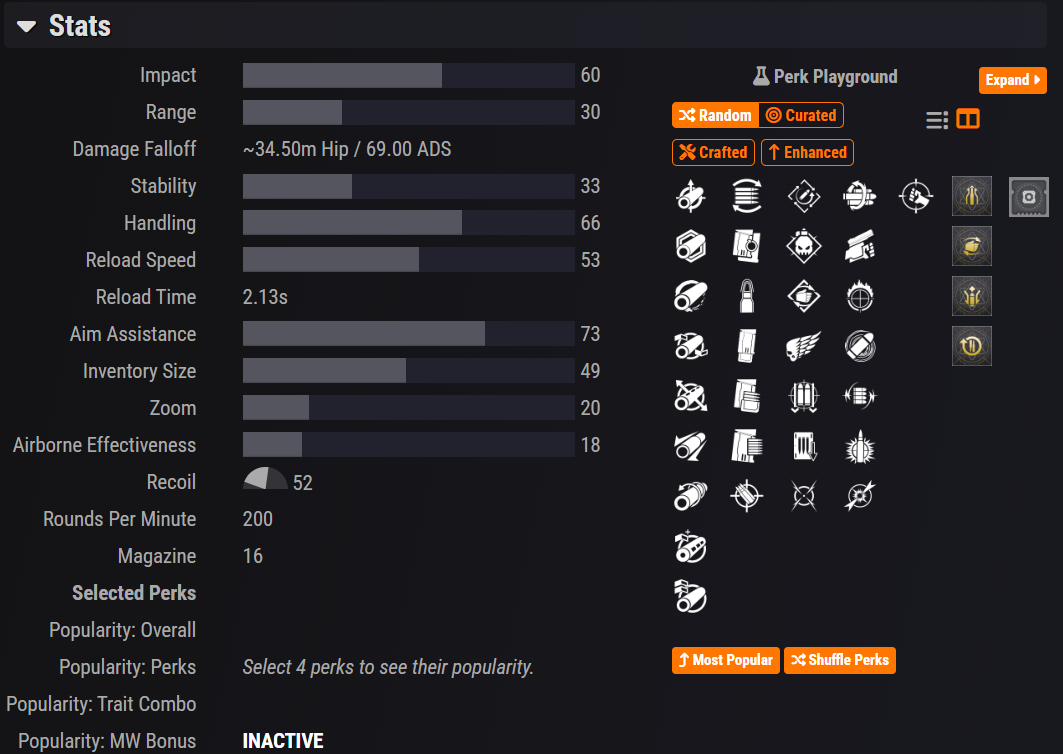
Task: Switch to Curated roll perks
Action: coord(801,115)
